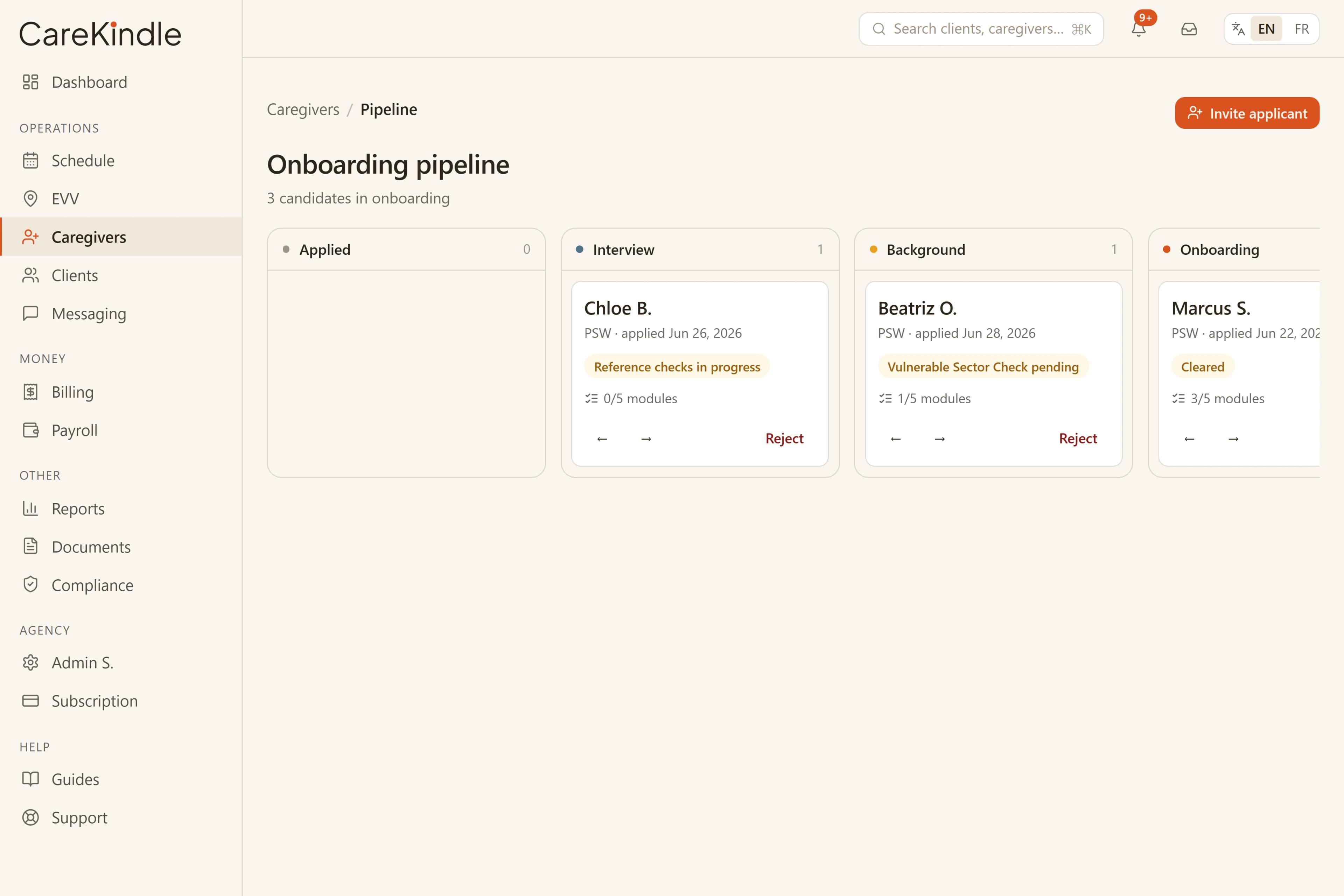Screen dimensions: 1344x896
Task: Move Beatriz O. back with left arrow
Action: click(895, 439)
